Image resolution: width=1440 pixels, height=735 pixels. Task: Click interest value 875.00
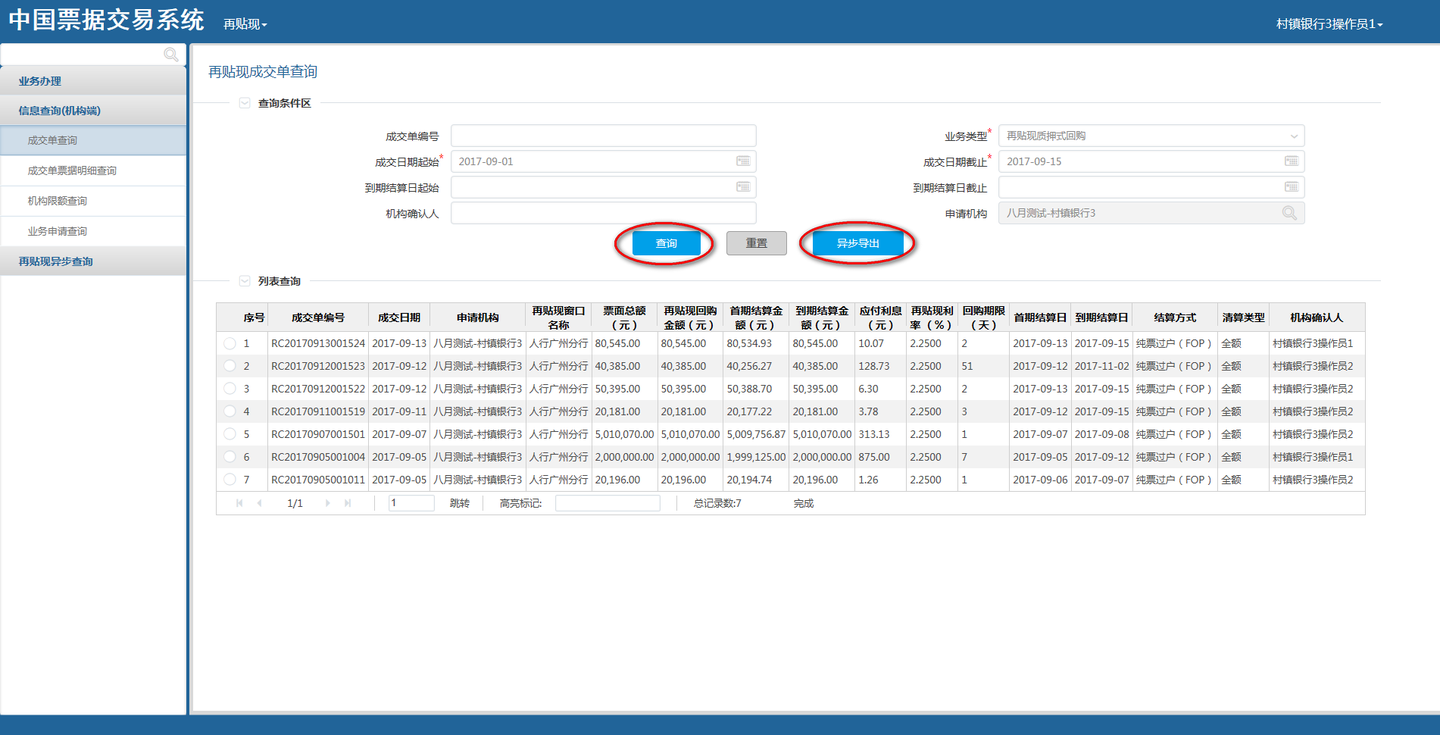tap(874, 457)
